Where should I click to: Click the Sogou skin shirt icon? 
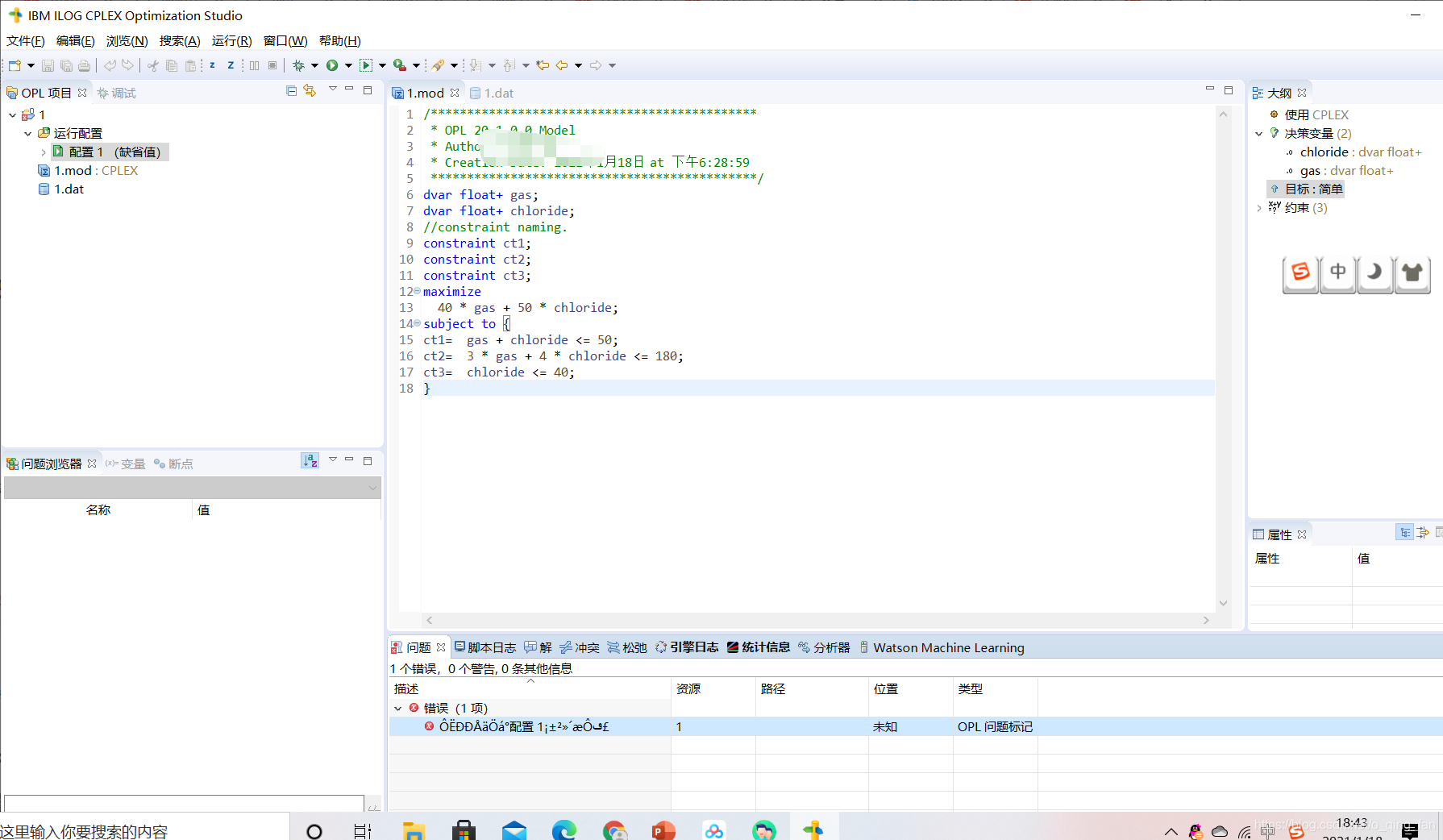(x=1412, y=273)
